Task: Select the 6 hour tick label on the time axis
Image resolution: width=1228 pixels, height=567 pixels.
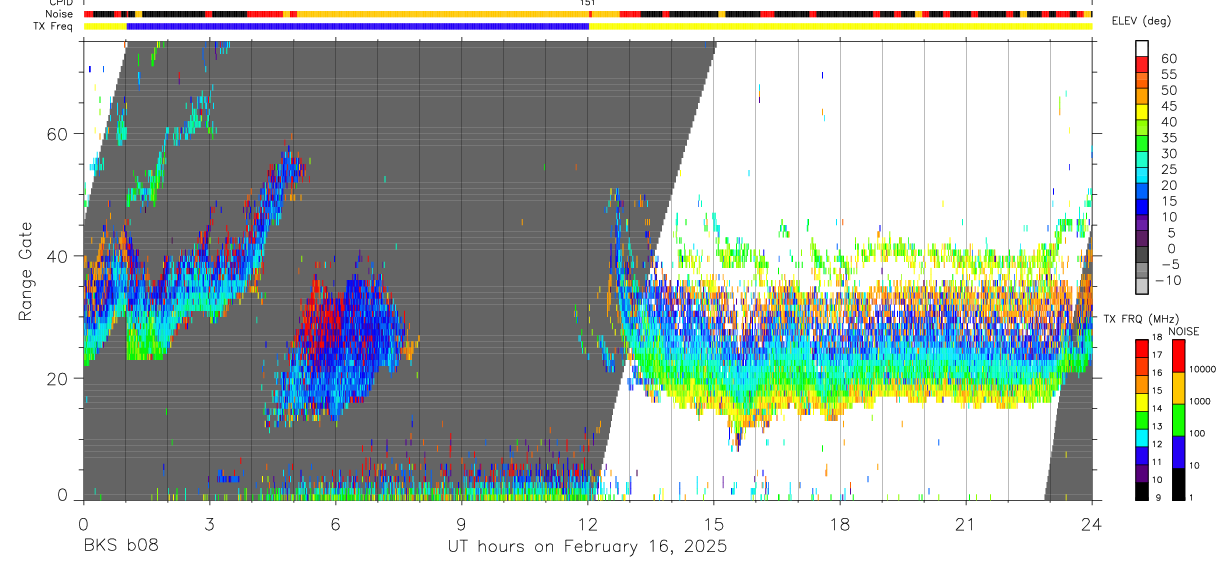Action: click(335, 525)
